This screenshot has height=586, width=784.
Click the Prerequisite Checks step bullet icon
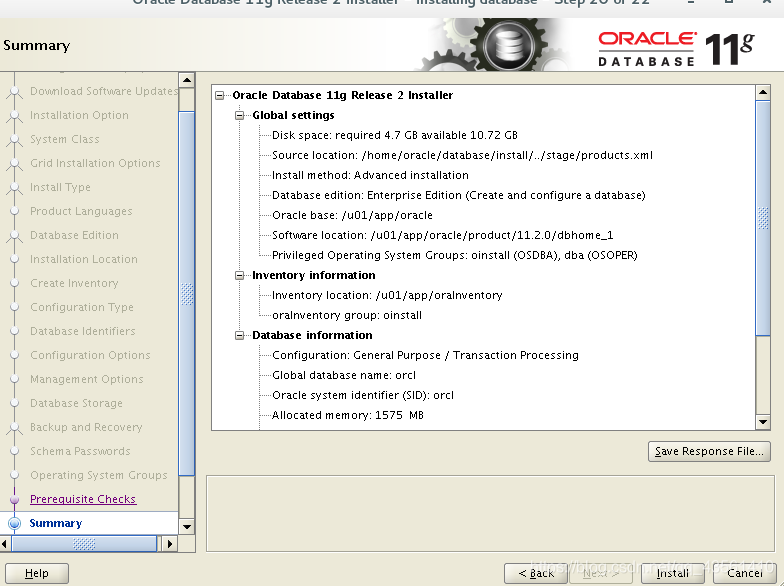(14, 499)
